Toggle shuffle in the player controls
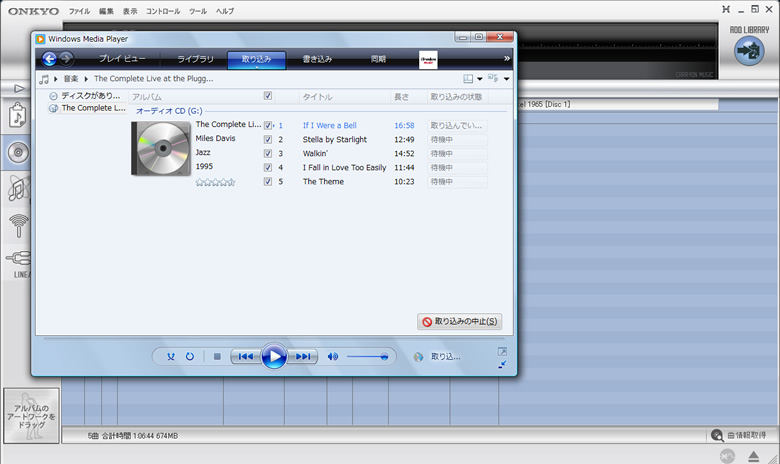Image resolution: width=780 pixels, height=464 pixels. coord(171,357)
